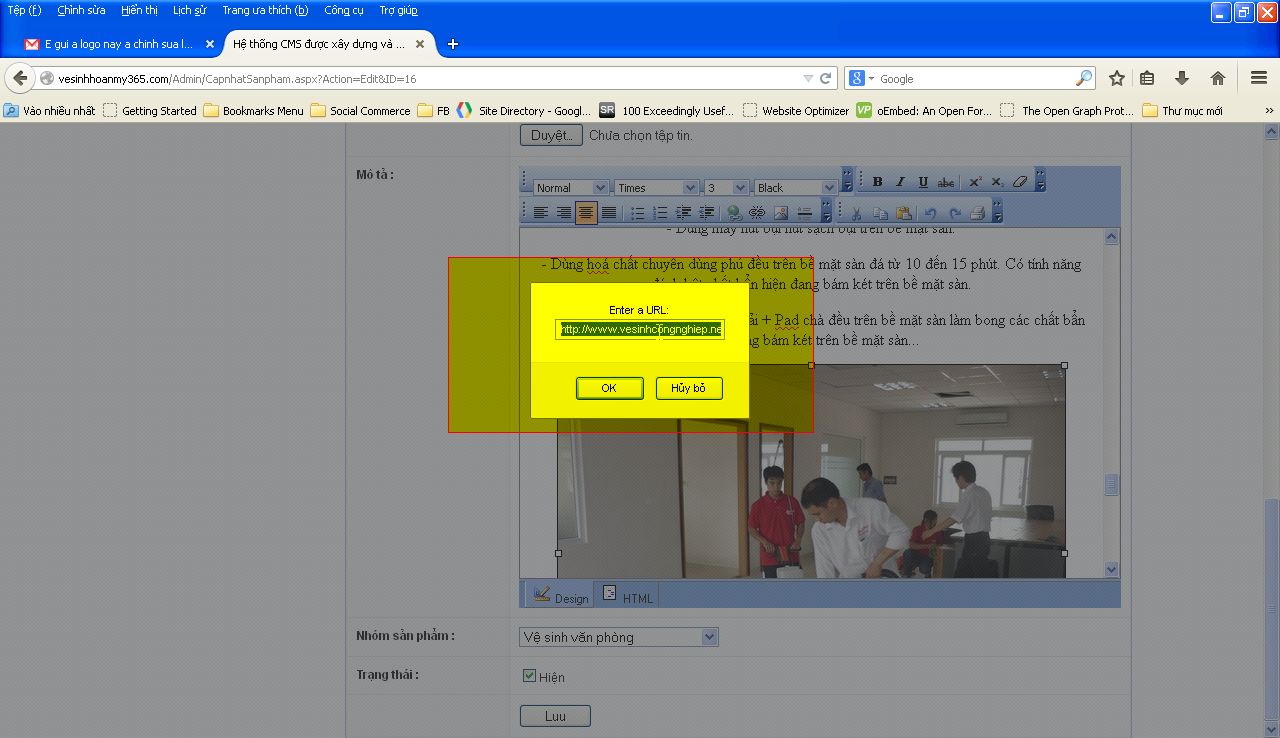This screenshot has height=738, width=1280.
Task: Align text right in the editor
Action: point(564,212)
